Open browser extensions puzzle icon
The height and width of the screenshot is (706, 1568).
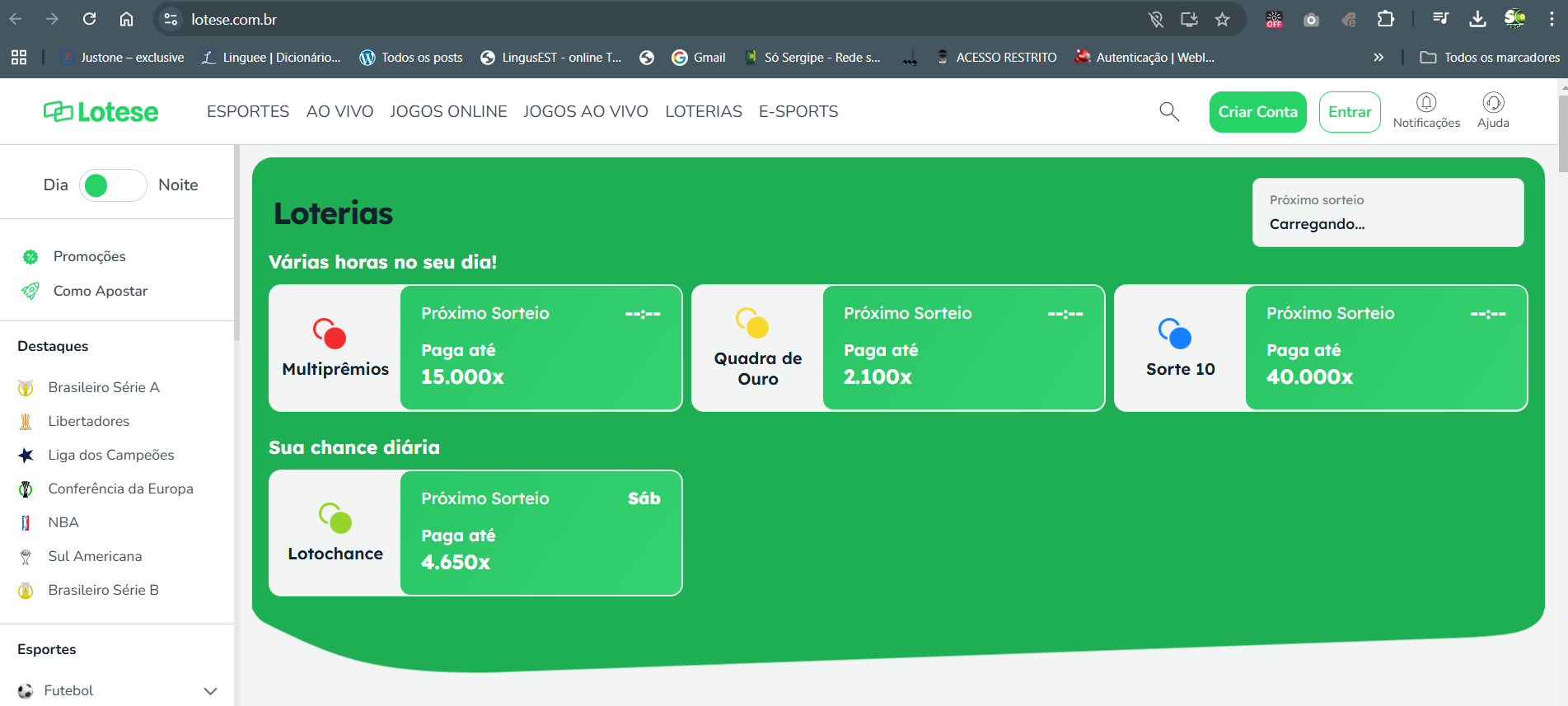pos(1386,19)
